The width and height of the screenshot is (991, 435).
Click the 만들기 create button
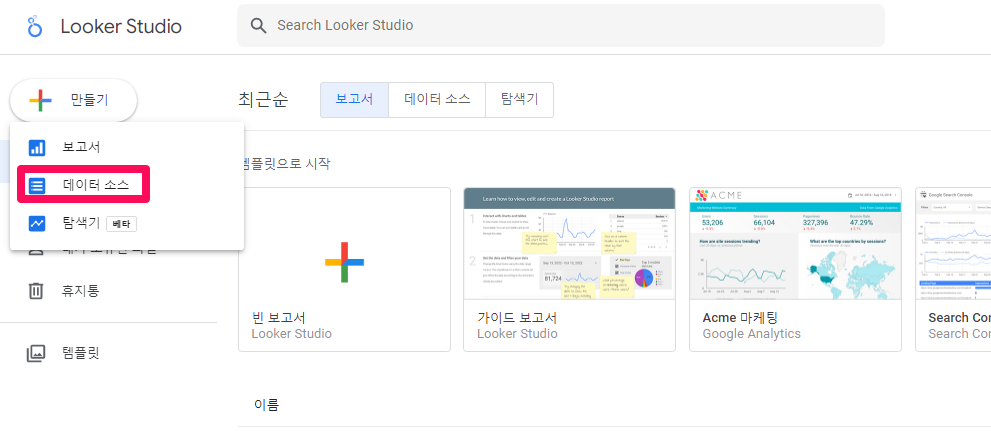(73, 100)
